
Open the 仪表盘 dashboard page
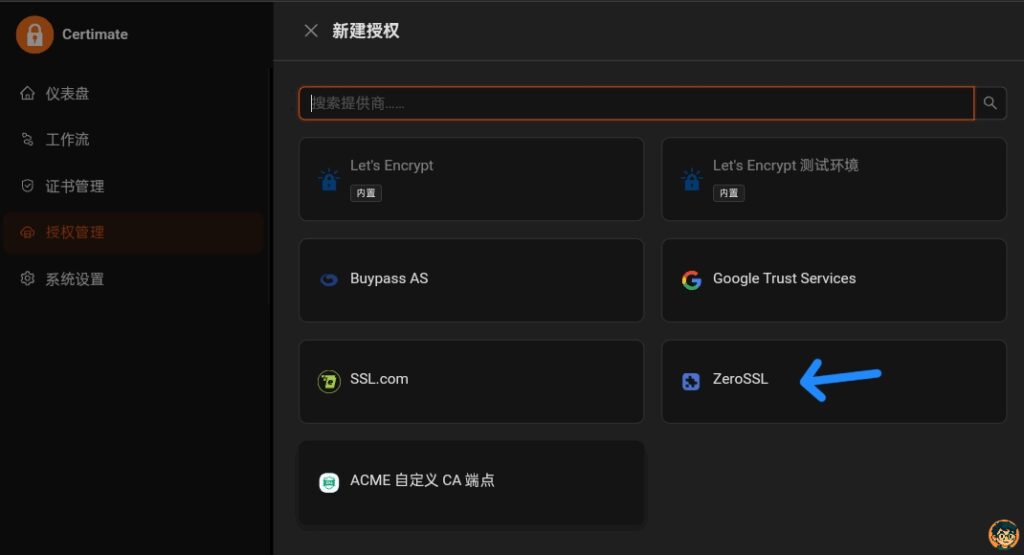(134, 93)
